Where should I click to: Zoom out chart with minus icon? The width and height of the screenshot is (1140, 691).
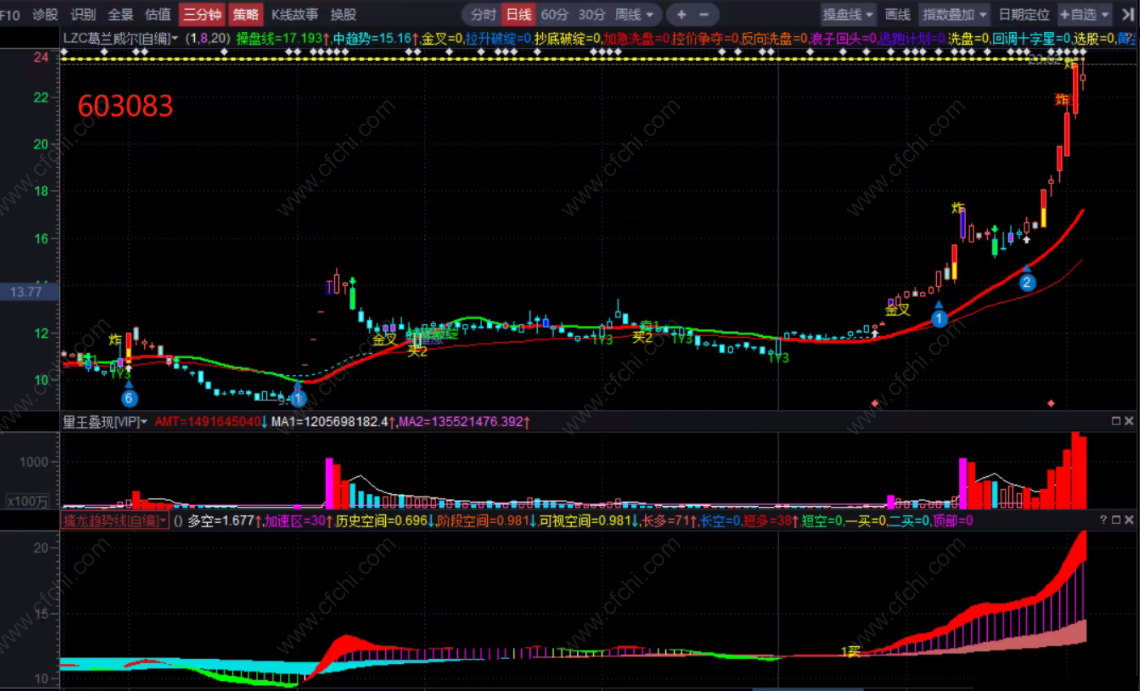click(x=704, y=15)
